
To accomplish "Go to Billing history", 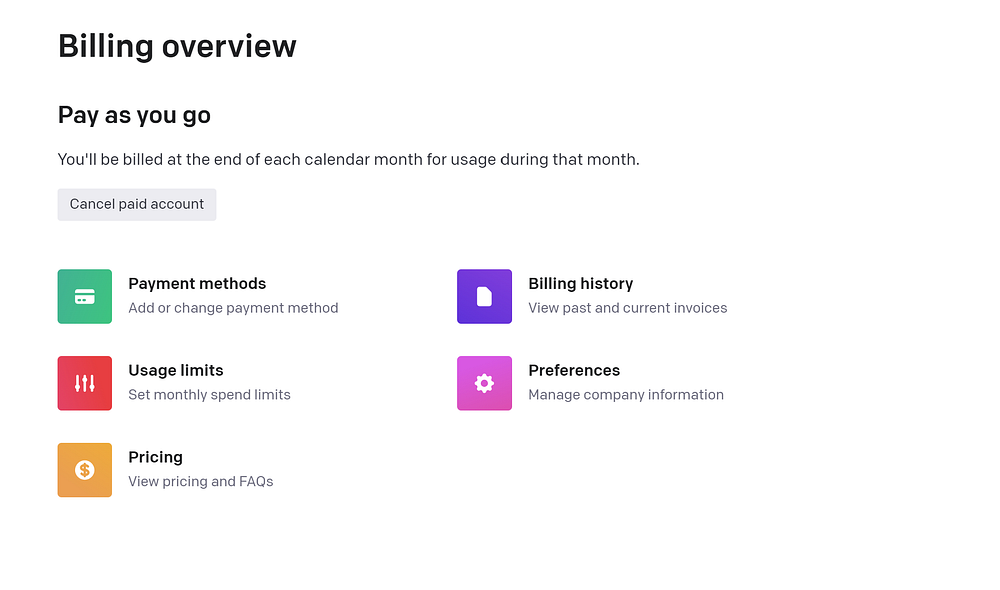I will pyautogui.click(x=580, y=284).
